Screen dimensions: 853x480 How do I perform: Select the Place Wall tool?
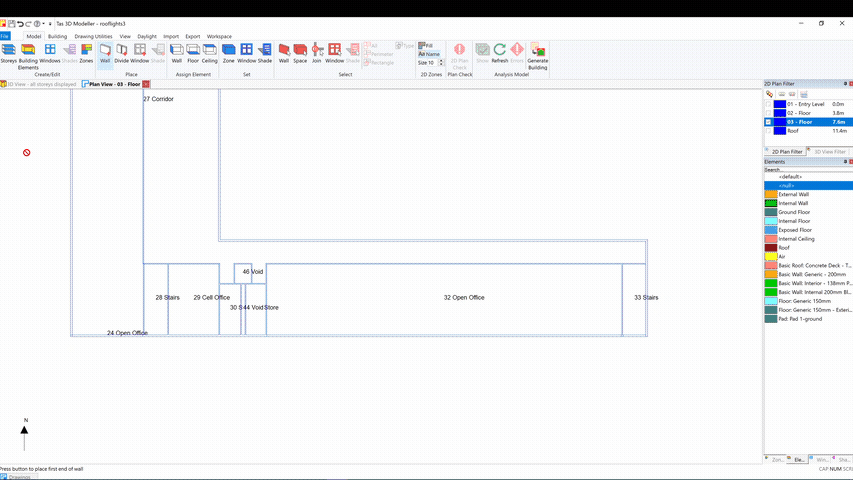coord(105,53)
